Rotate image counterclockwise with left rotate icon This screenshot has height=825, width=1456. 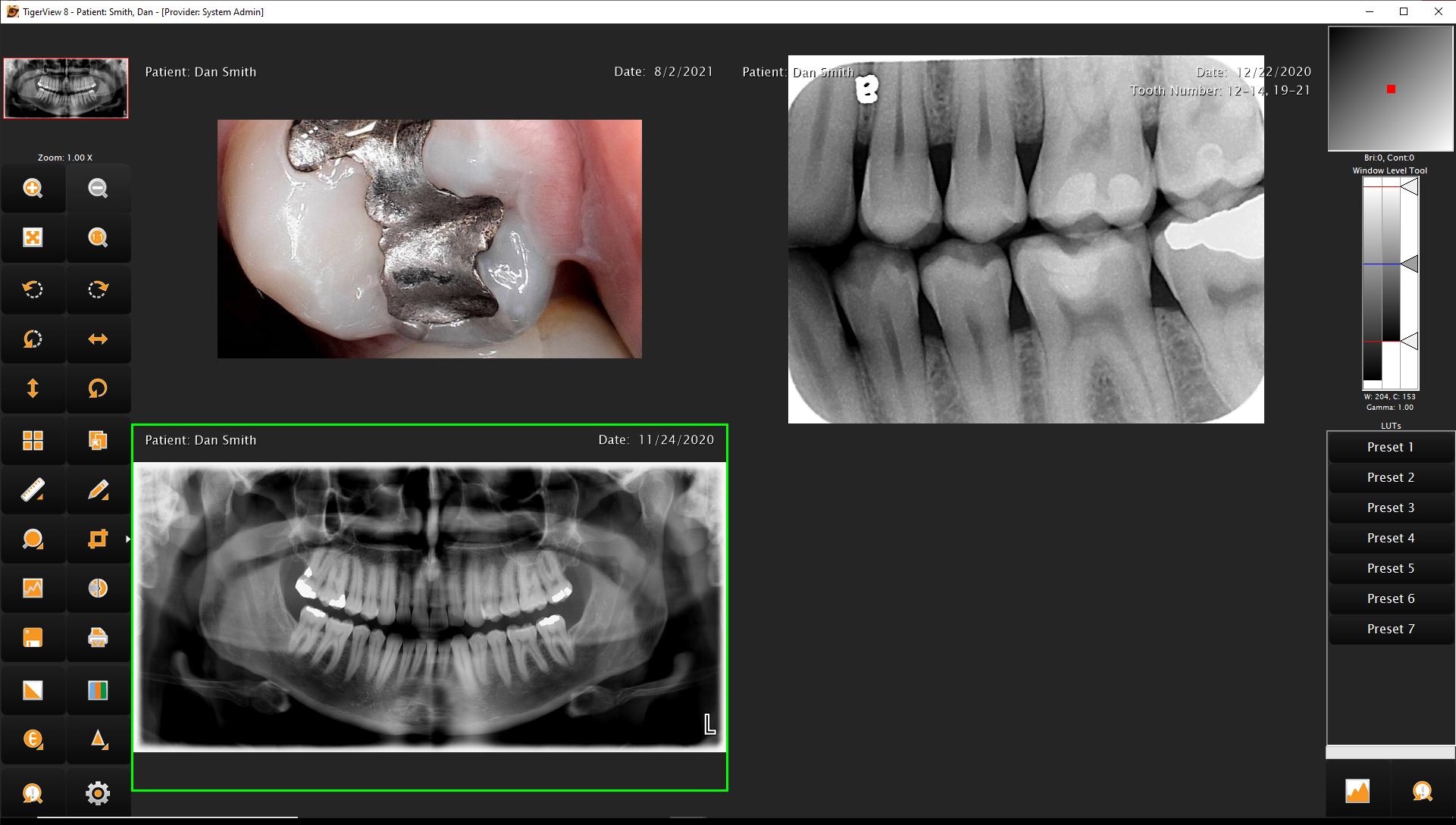coord(33,289)
